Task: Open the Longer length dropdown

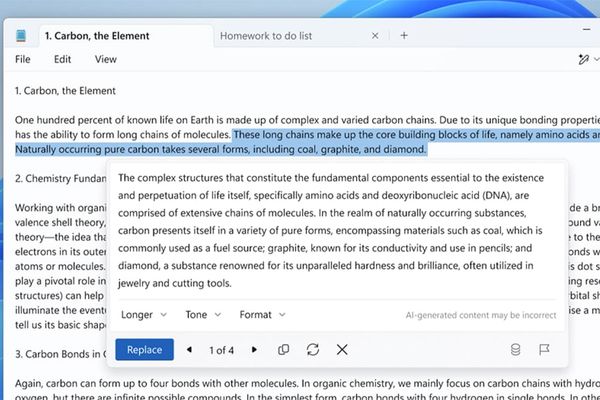Action: coord(144,315)
